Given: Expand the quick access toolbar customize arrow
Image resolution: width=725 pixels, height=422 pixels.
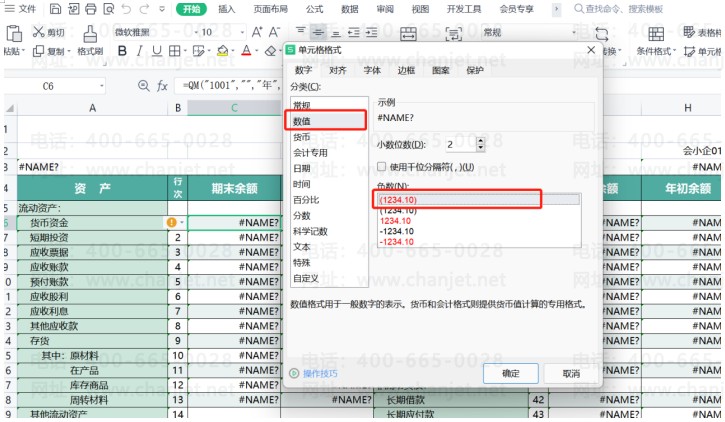Looking at the screenshot, I should tap(162, 8).
